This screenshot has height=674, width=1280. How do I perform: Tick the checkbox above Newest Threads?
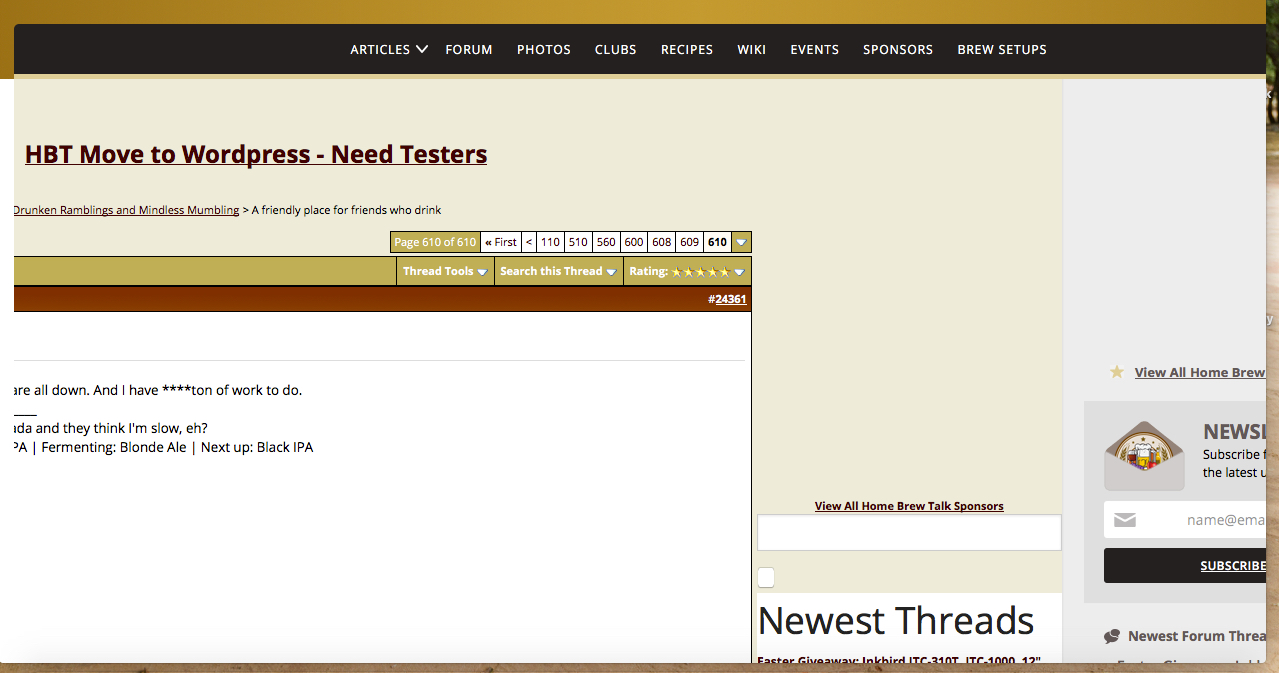pyautogui.click(x=766, y=577)
